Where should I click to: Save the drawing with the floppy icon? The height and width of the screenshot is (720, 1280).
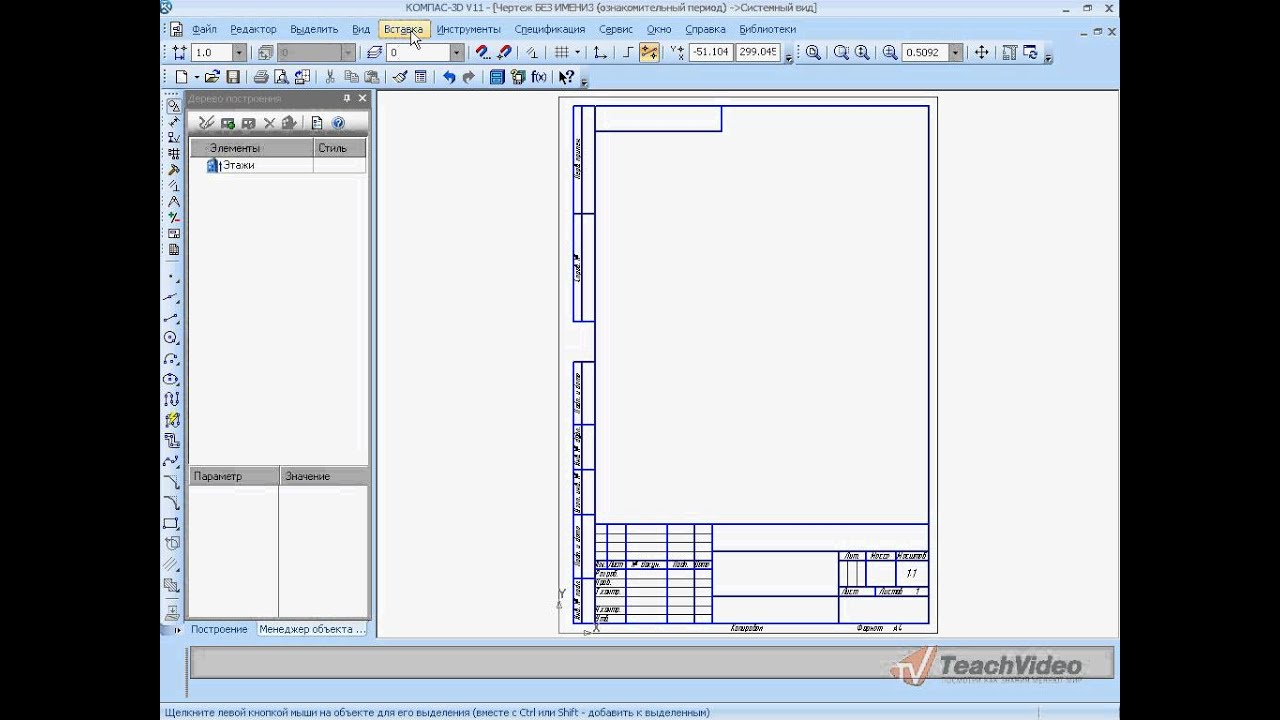(x=233, y=77)
